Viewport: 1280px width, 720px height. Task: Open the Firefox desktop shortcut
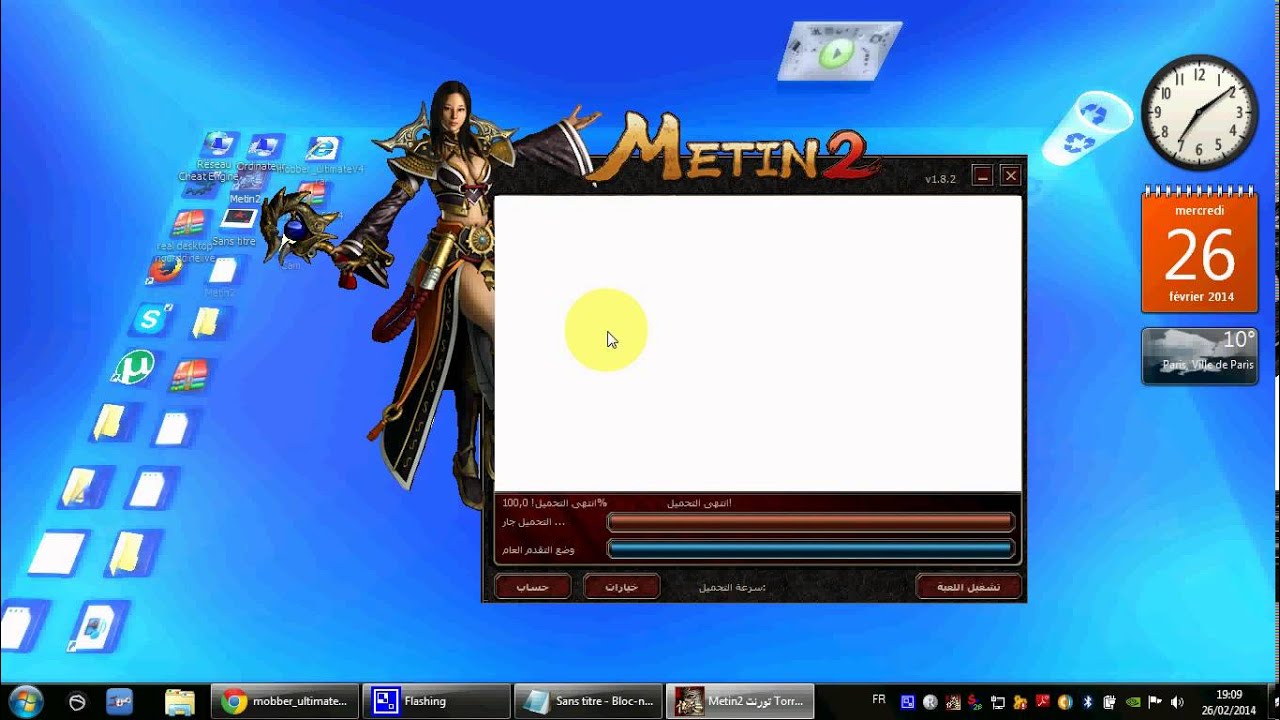166,269
